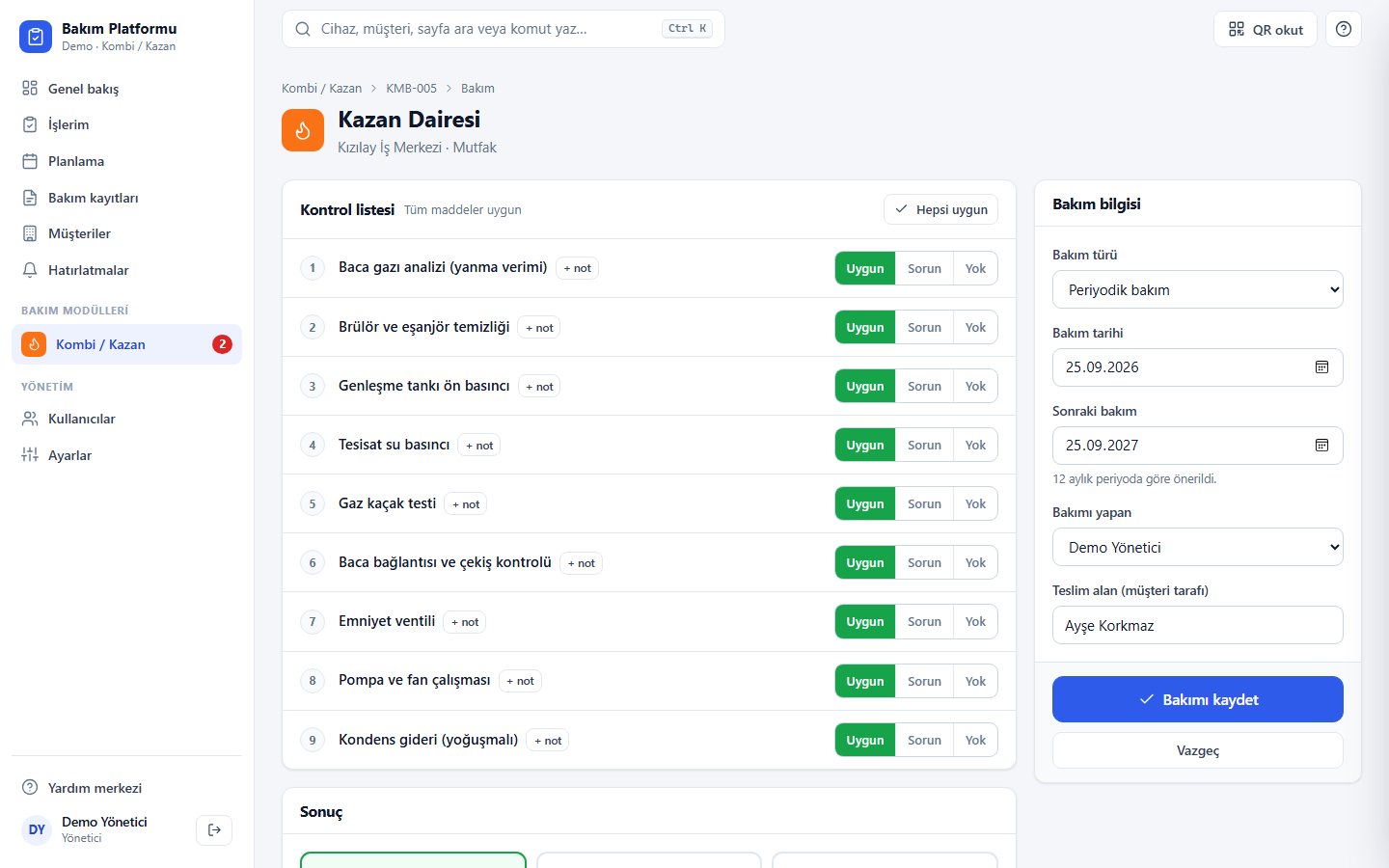Image resolution: width=1389 pixels, height=868 pixels.
Task: Click the Bakım Platformu logo icon
Action: point(36,37)
